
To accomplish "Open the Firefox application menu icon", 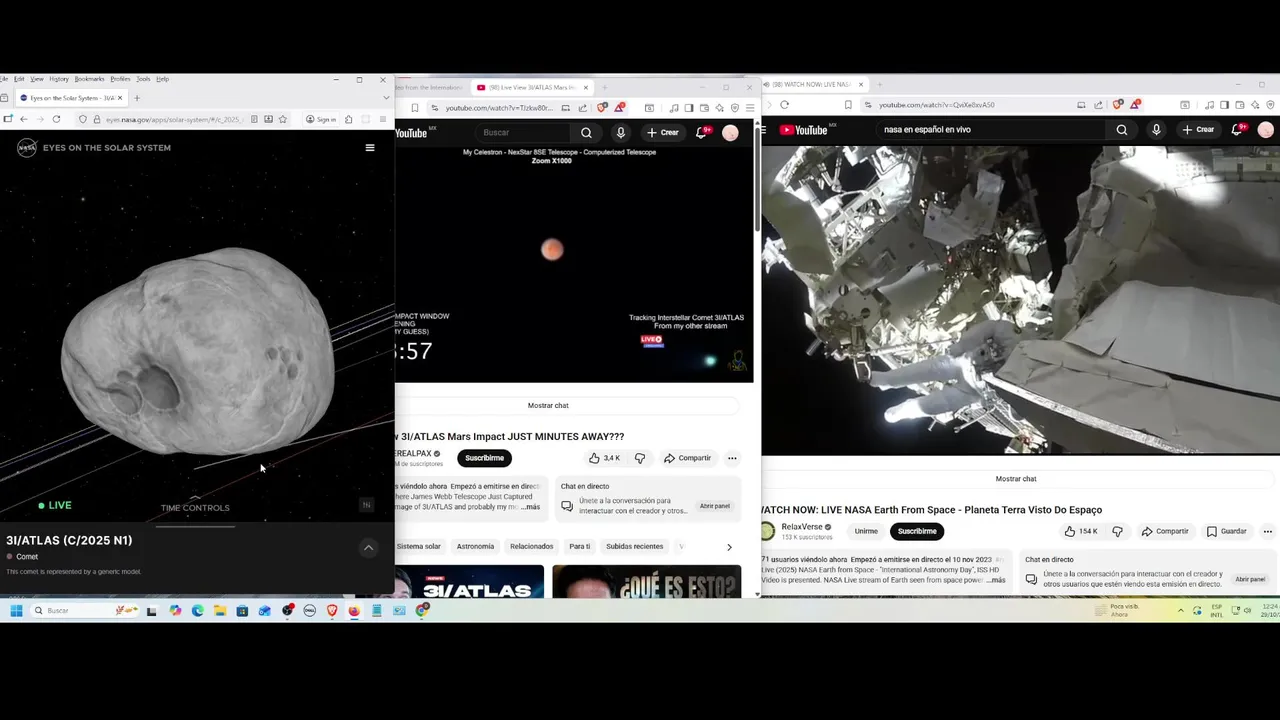I will (382, 119).
